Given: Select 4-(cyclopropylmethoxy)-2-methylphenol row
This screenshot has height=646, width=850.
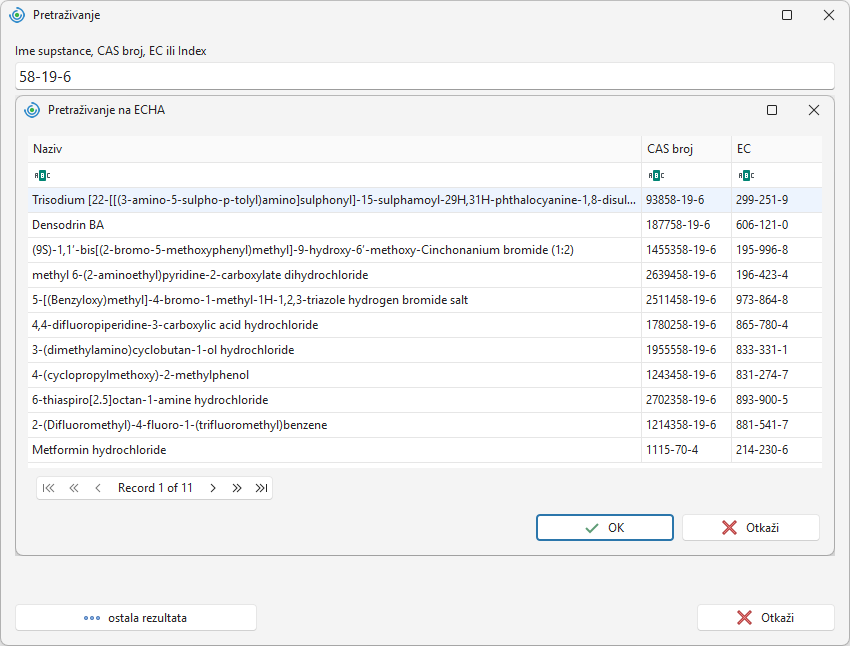Looking at the screenshot, I should [425, 374].
